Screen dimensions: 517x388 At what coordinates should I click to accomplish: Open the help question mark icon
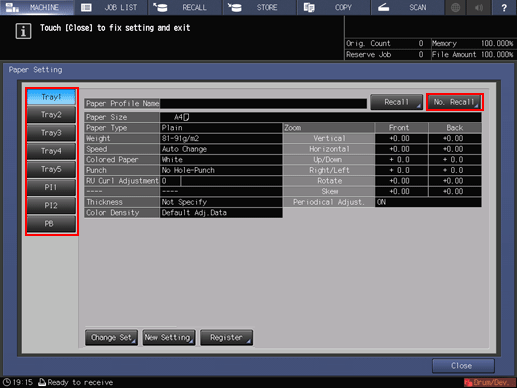[504, 7]
